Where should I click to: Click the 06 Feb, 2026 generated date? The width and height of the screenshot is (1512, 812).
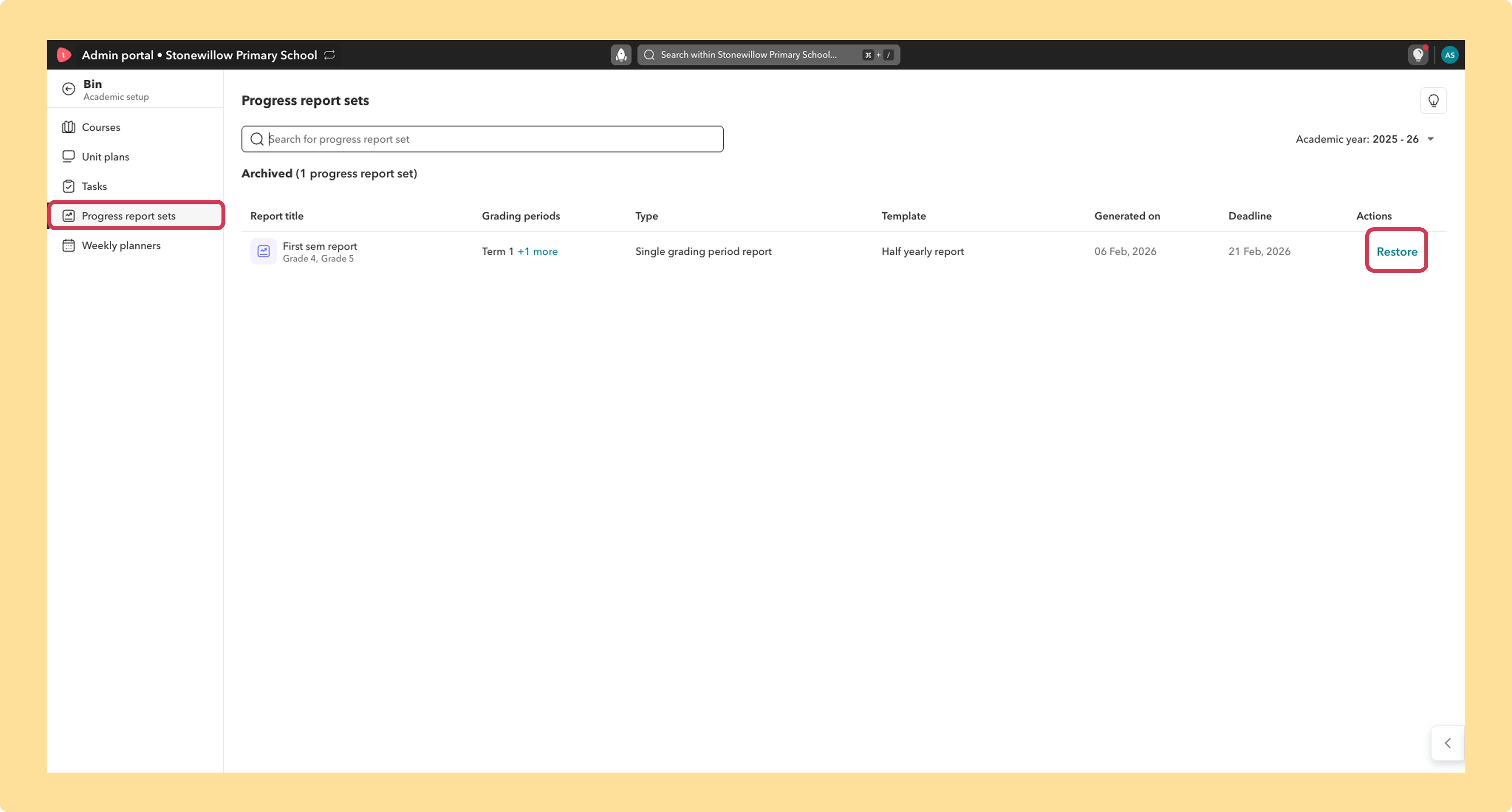tap(1125, 251)
